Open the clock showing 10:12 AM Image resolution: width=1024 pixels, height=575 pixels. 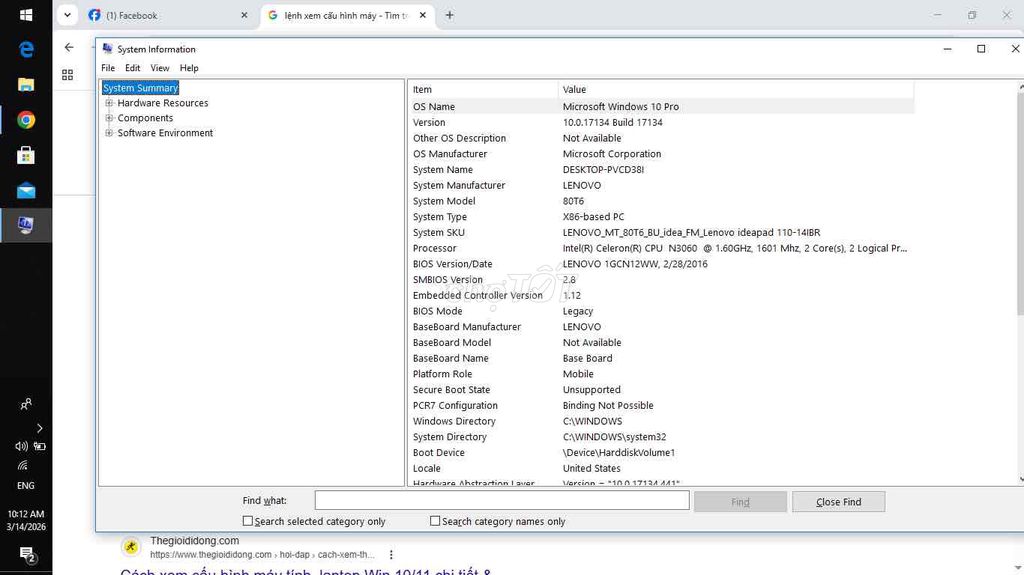pyautogui.click(x=25, y=520)
